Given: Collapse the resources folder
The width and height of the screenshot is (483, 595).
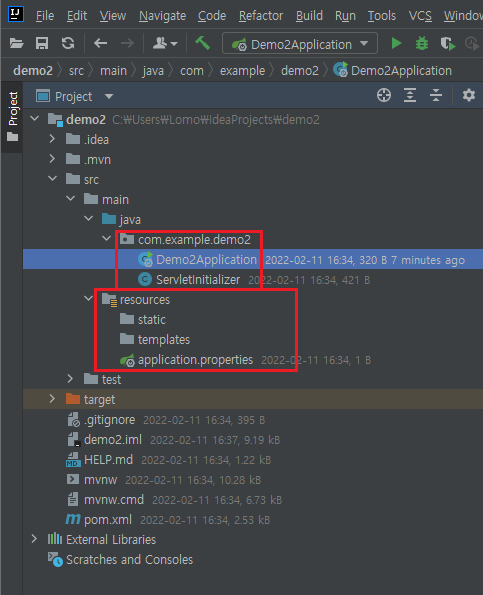Looking at the screenshot, I should [89, 299].
